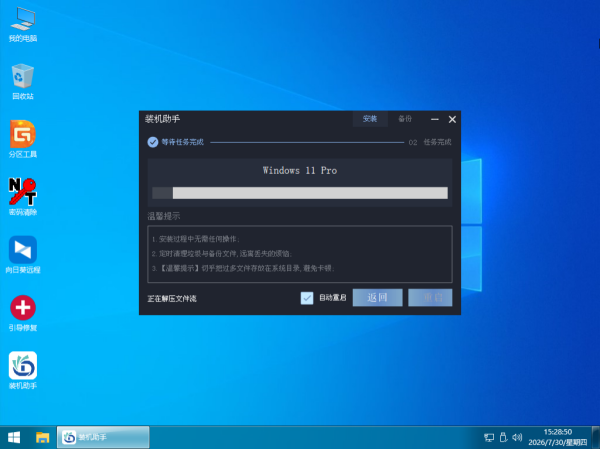Open the 我的电脑 desktop icon
Viewport: 600px width, 449px height.
point(23,24)
